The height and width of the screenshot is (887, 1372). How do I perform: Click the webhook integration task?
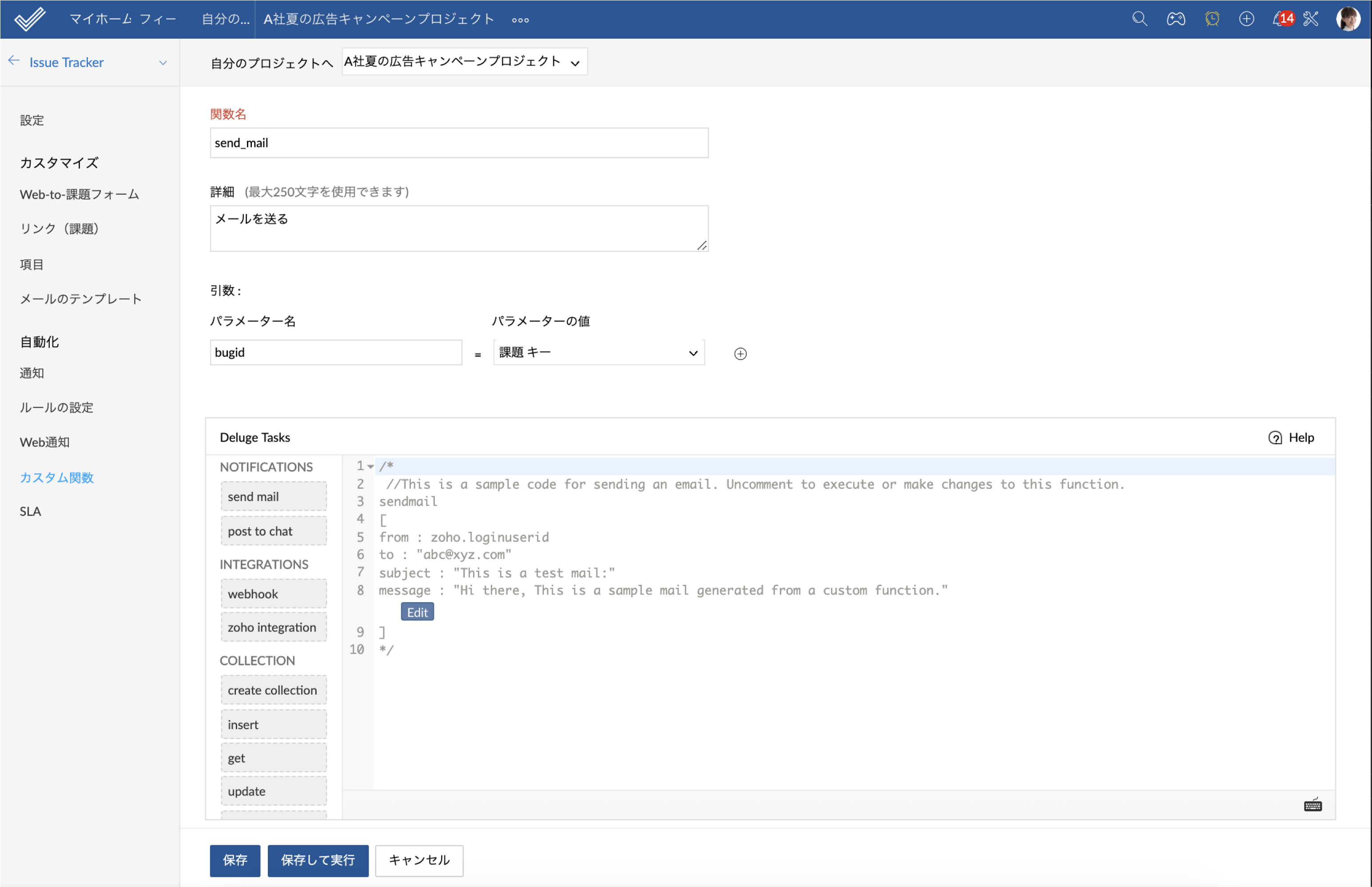(x=273, y=594)
